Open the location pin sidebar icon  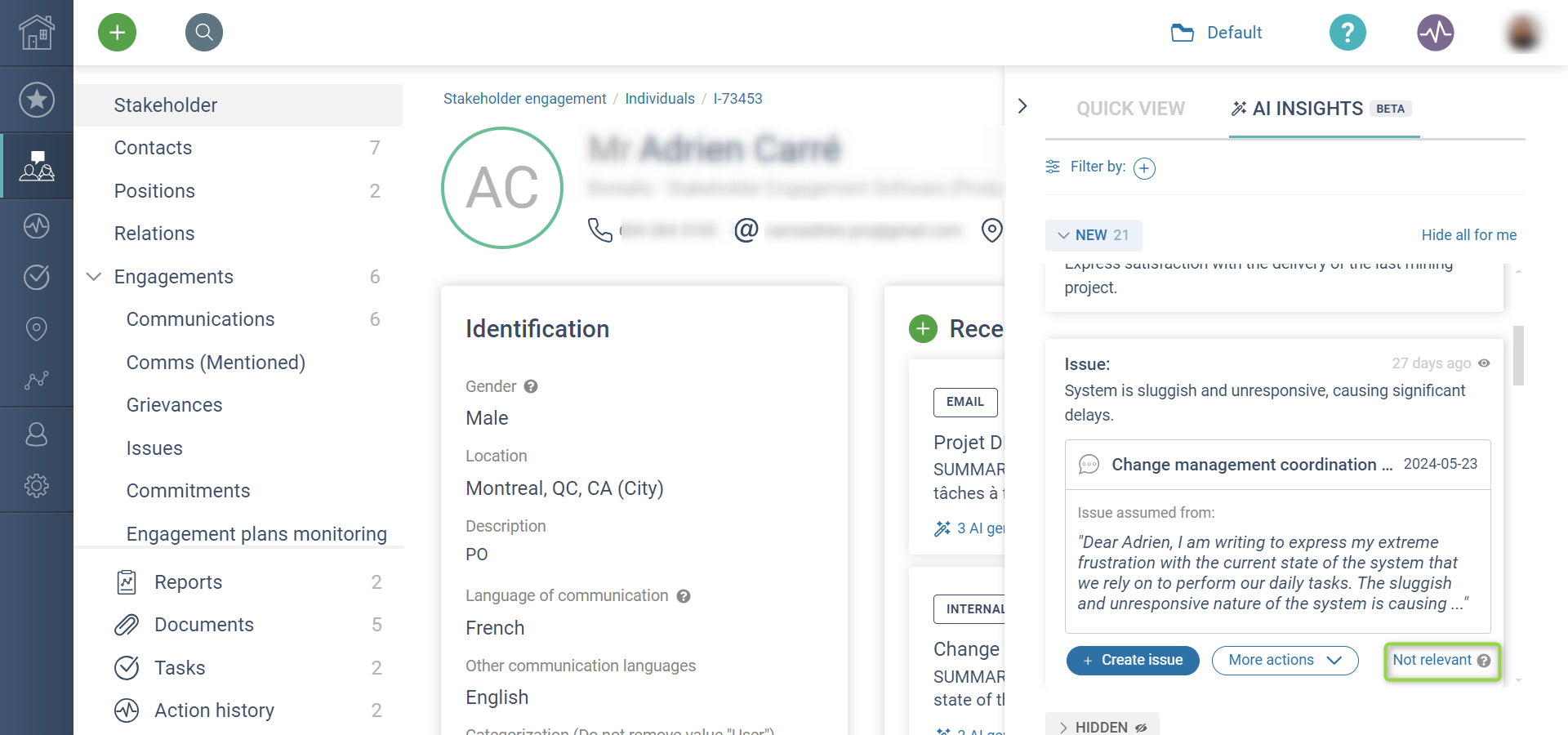tap(37, 328)
